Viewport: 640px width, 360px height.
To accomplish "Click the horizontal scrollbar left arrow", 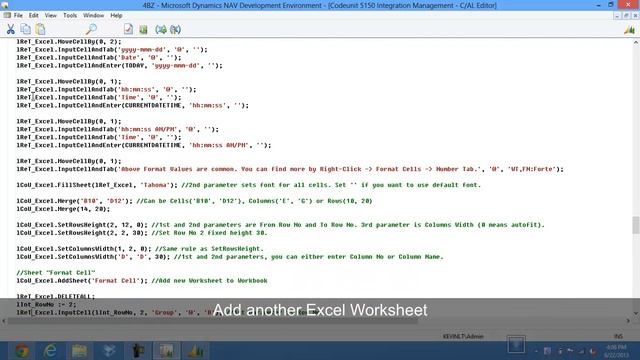I will 4,321.
